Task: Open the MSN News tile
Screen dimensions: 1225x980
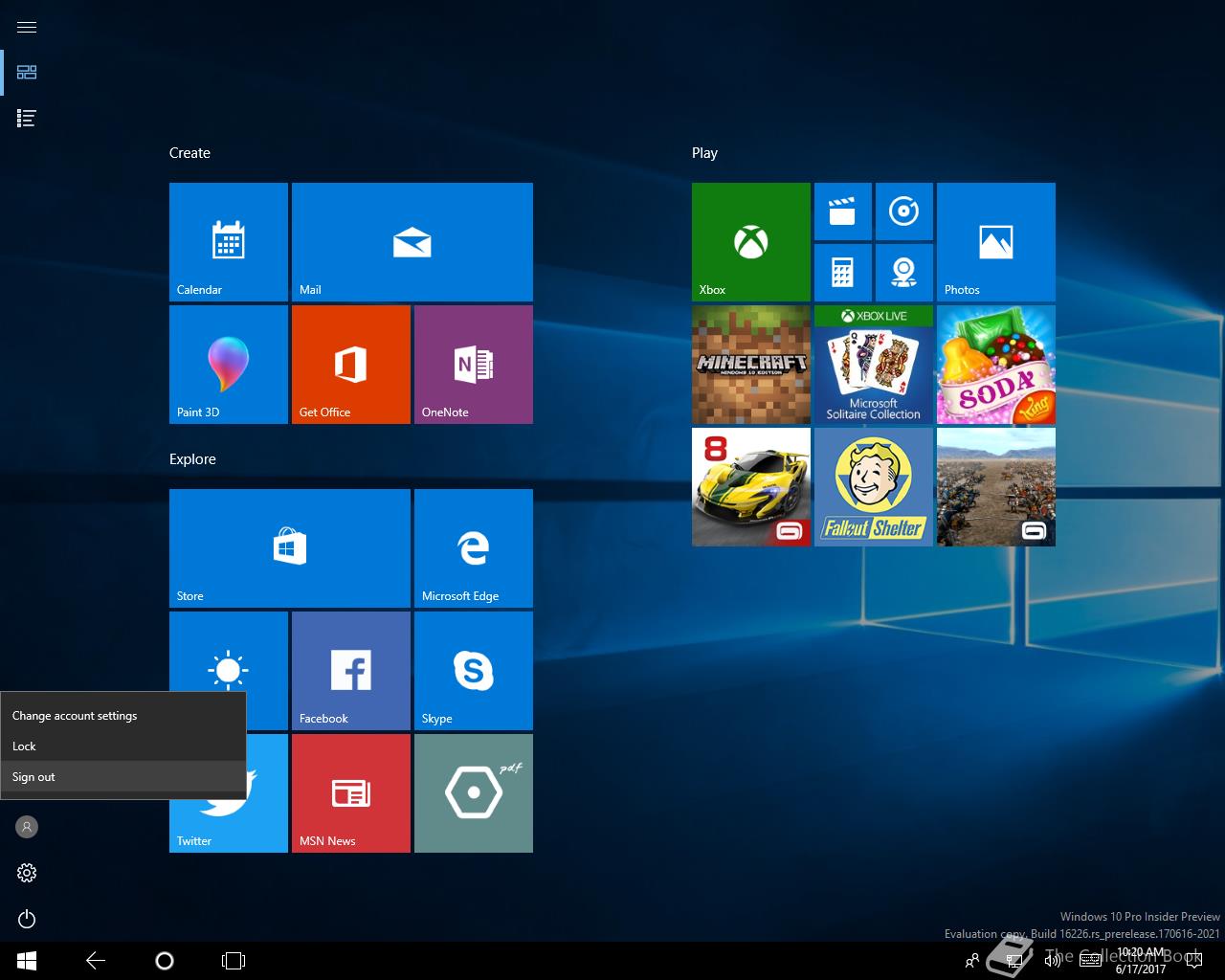Action: [351, 793]
